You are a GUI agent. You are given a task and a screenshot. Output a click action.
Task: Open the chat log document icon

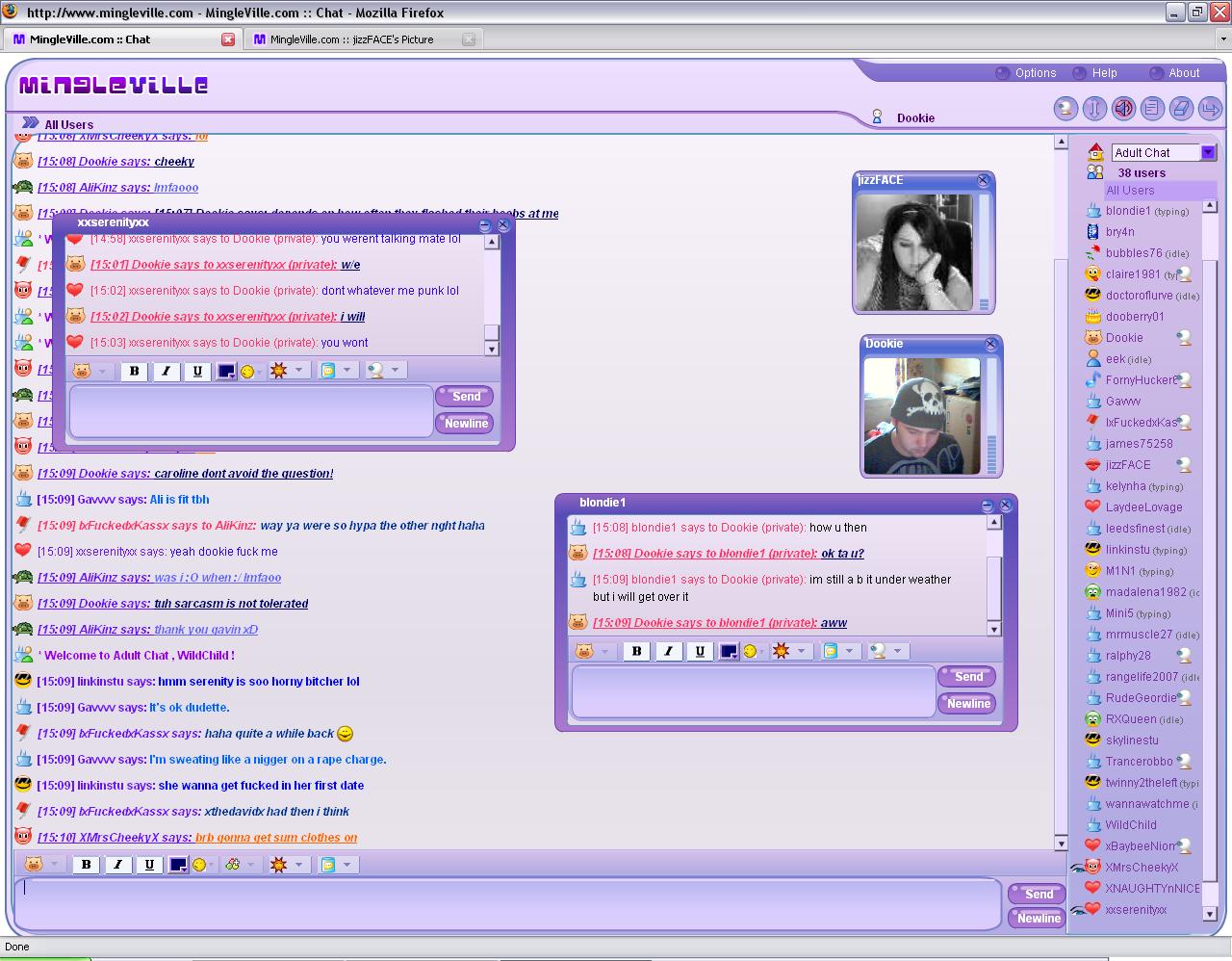1152,108
